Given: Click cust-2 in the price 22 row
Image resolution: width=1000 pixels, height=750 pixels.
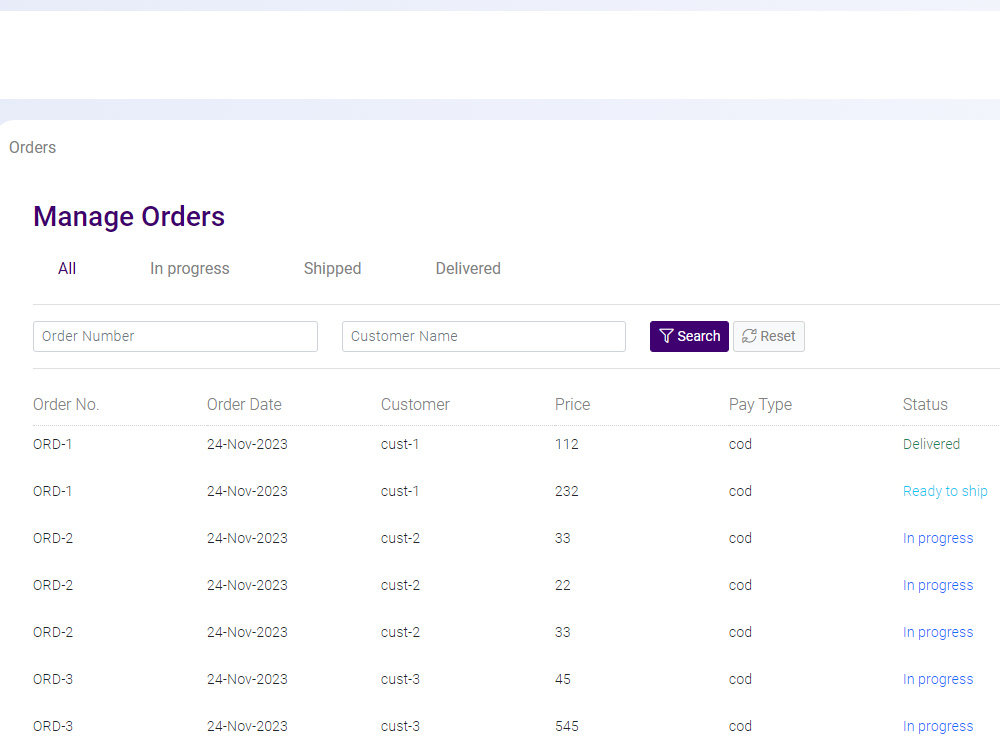Looking at the screenshot, I should (401, 585).
